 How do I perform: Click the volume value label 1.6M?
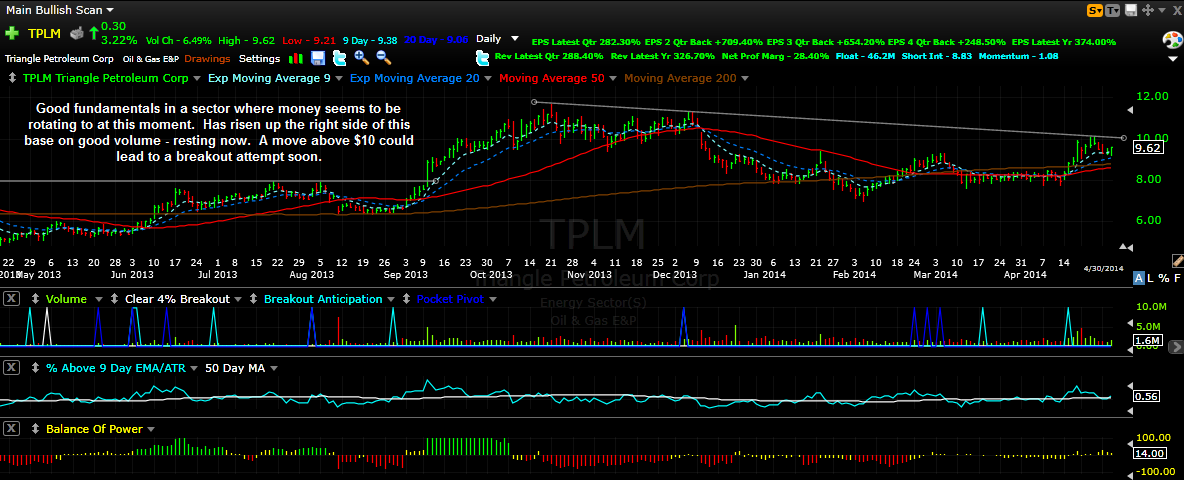pyautogui.click(x=1146, y=341)
